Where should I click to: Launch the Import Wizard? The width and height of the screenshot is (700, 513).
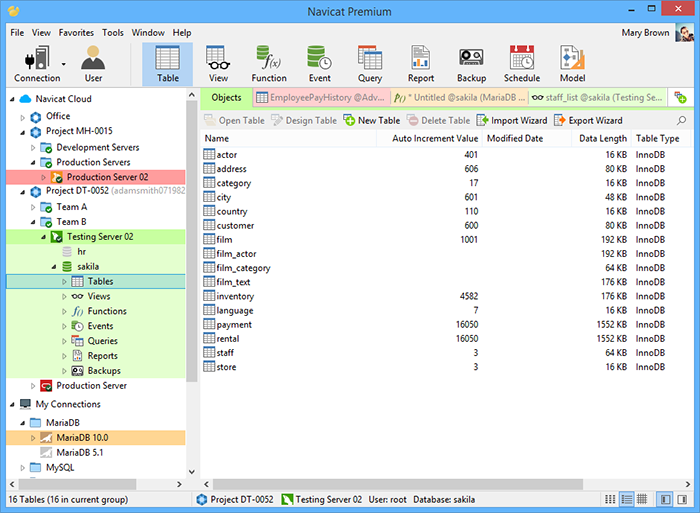512,121
